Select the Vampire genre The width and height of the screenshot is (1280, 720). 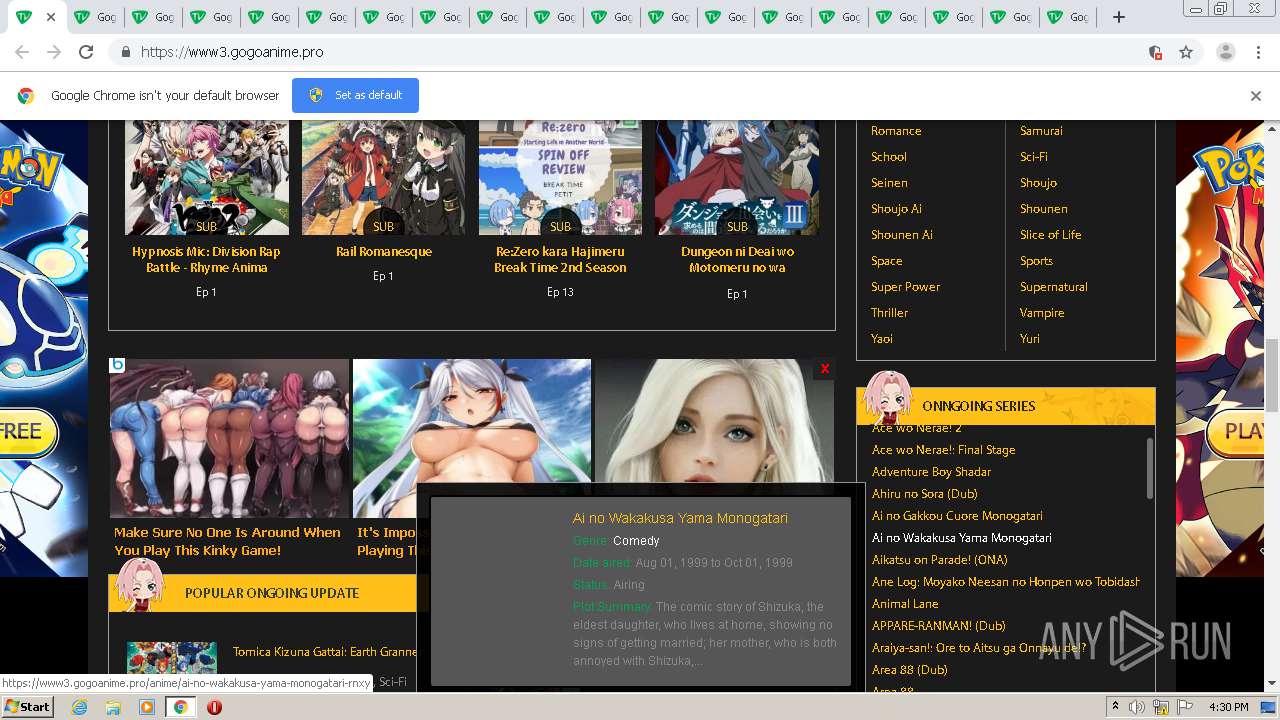(x=1042, y=313)
